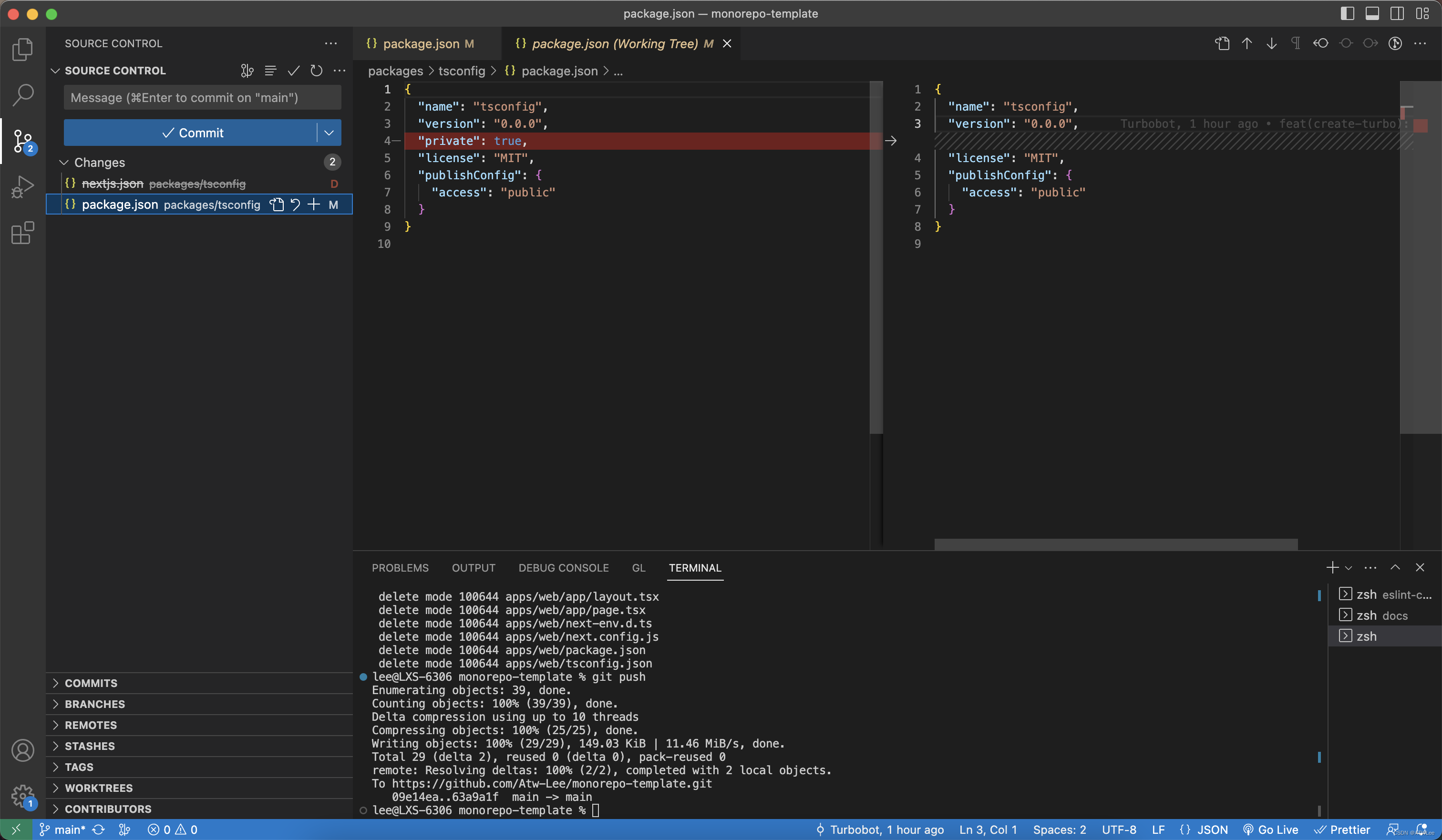Create new terminal with plus icon
1442x840 pixels.
1332,567
